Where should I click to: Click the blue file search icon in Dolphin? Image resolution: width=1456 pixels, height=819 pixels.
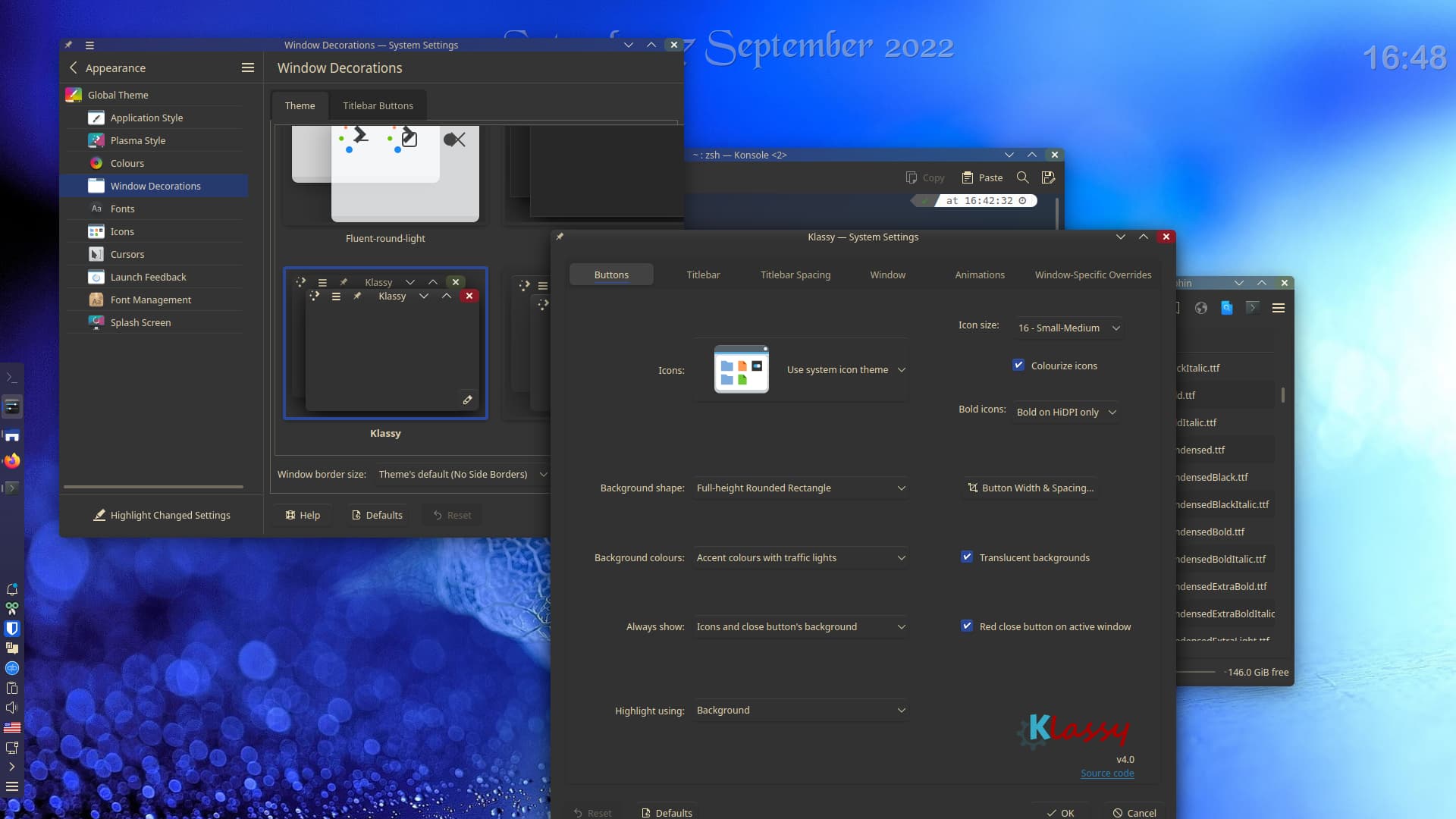click(1227, 308)
